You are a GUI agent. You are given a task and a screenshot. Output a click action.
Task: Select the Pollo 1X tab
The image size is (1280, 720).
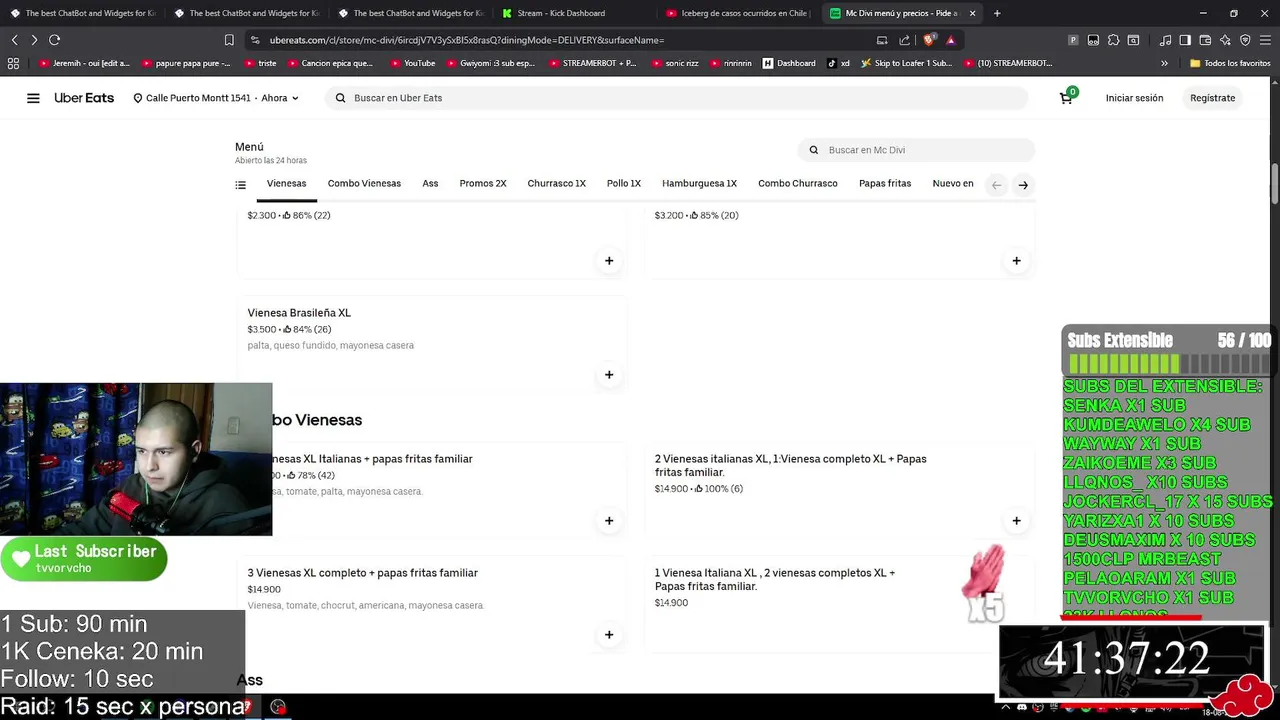pos(624,184)
